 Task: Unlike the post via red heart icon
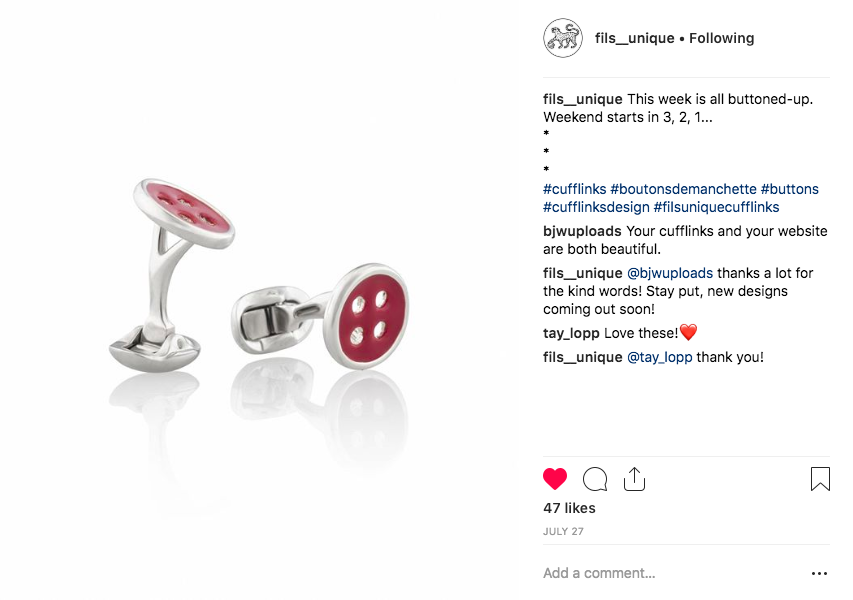555,479
